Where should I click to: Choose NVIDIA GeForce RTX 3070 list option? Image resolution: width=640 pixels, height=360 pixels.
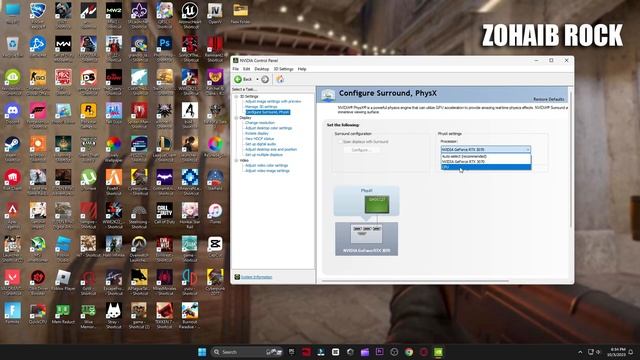[x=486, y=162]
